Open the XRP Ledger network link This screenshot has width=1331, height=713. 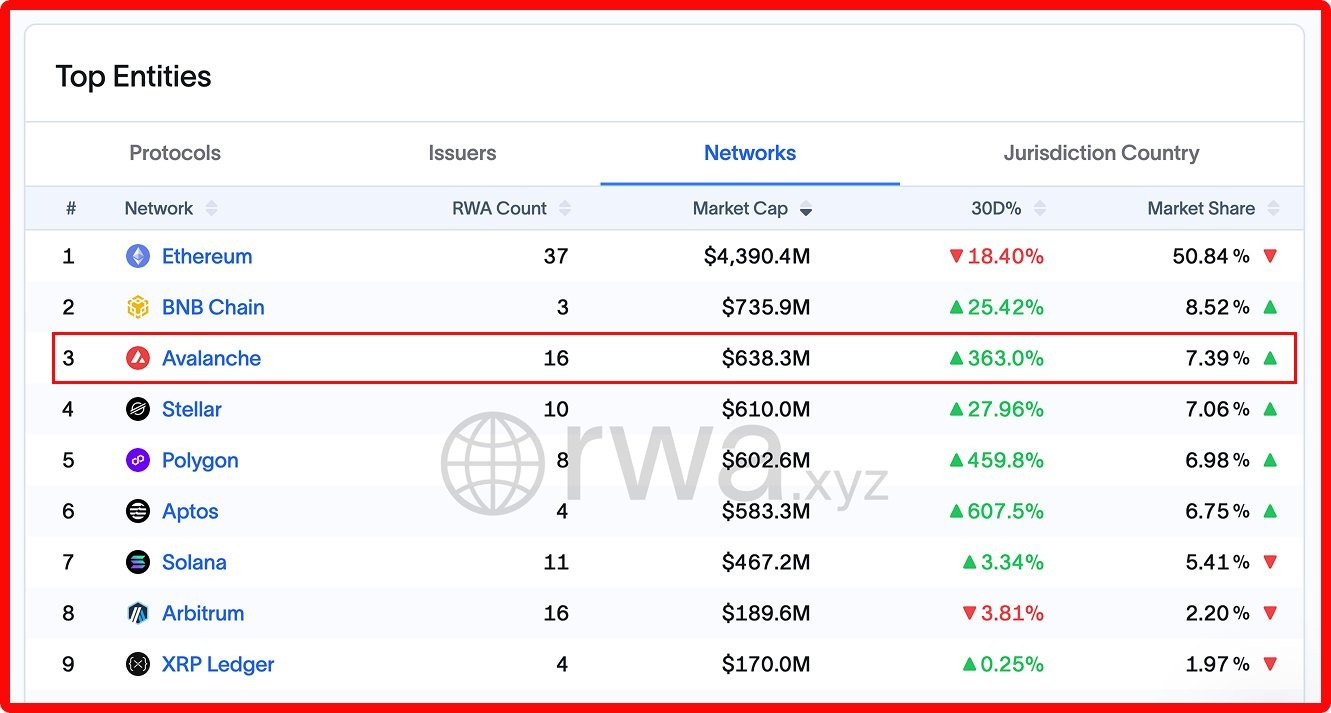[218, 664]
